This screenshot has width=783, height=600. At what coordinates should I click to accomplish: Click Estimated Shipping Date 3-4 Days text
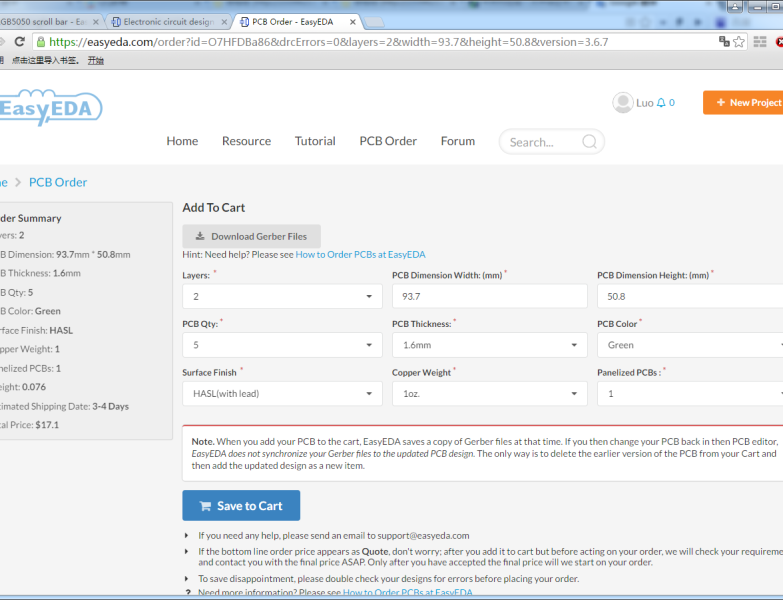point(64,406)
